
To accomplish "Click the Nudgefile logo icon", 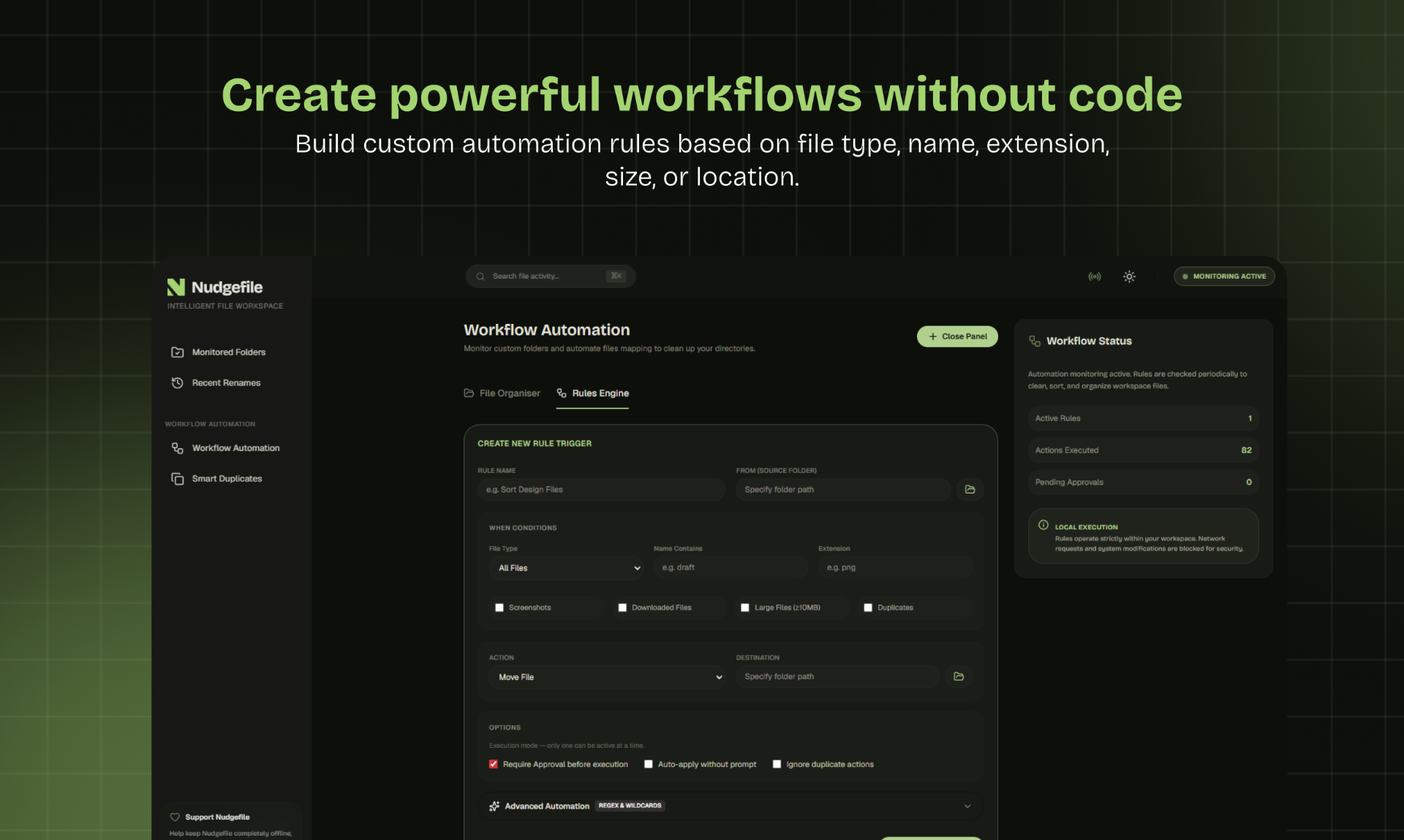I will [175, 287].
